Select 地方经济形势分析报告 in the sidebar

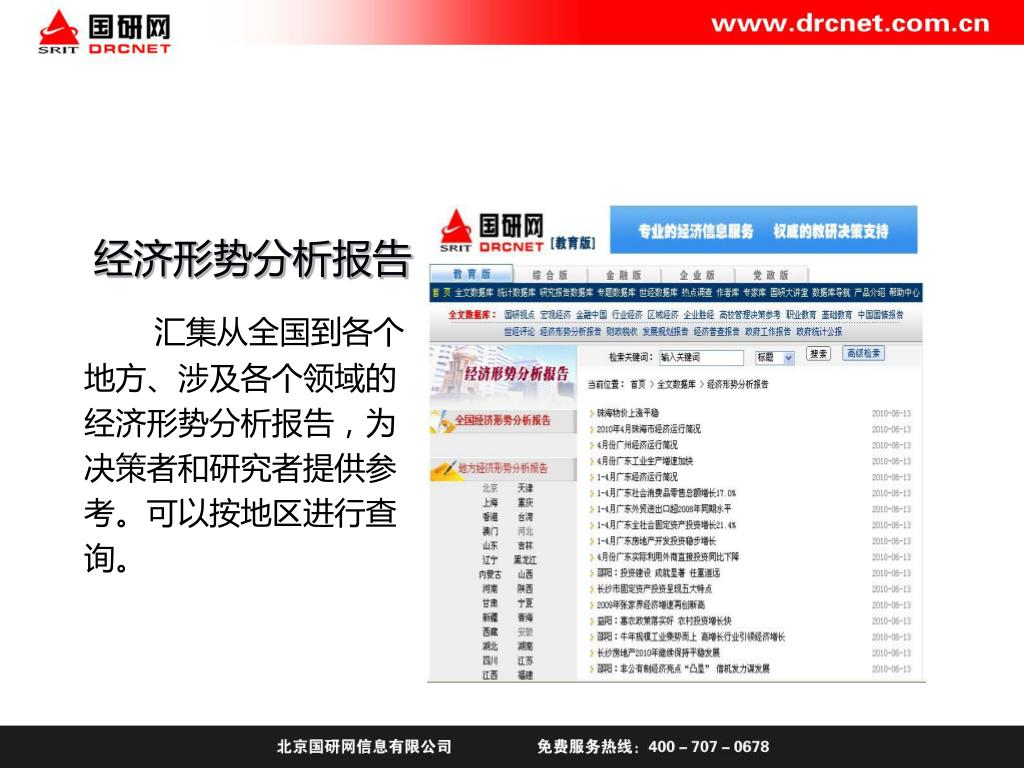coord(503,468)
